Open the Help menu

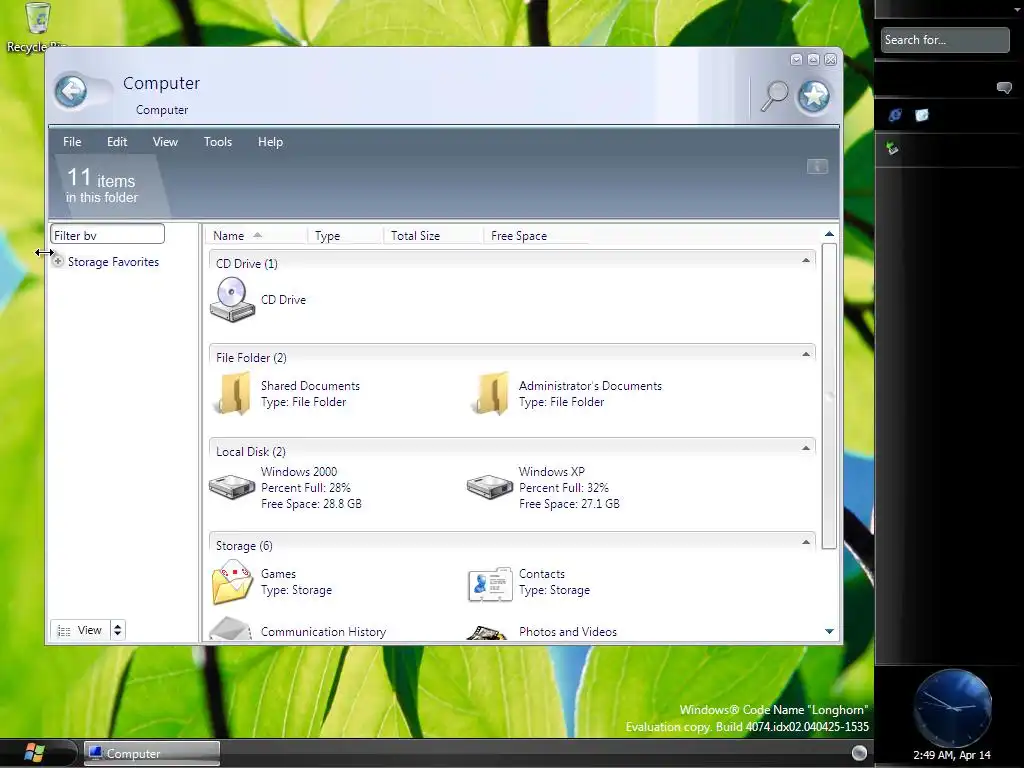(x=270, y=142)
